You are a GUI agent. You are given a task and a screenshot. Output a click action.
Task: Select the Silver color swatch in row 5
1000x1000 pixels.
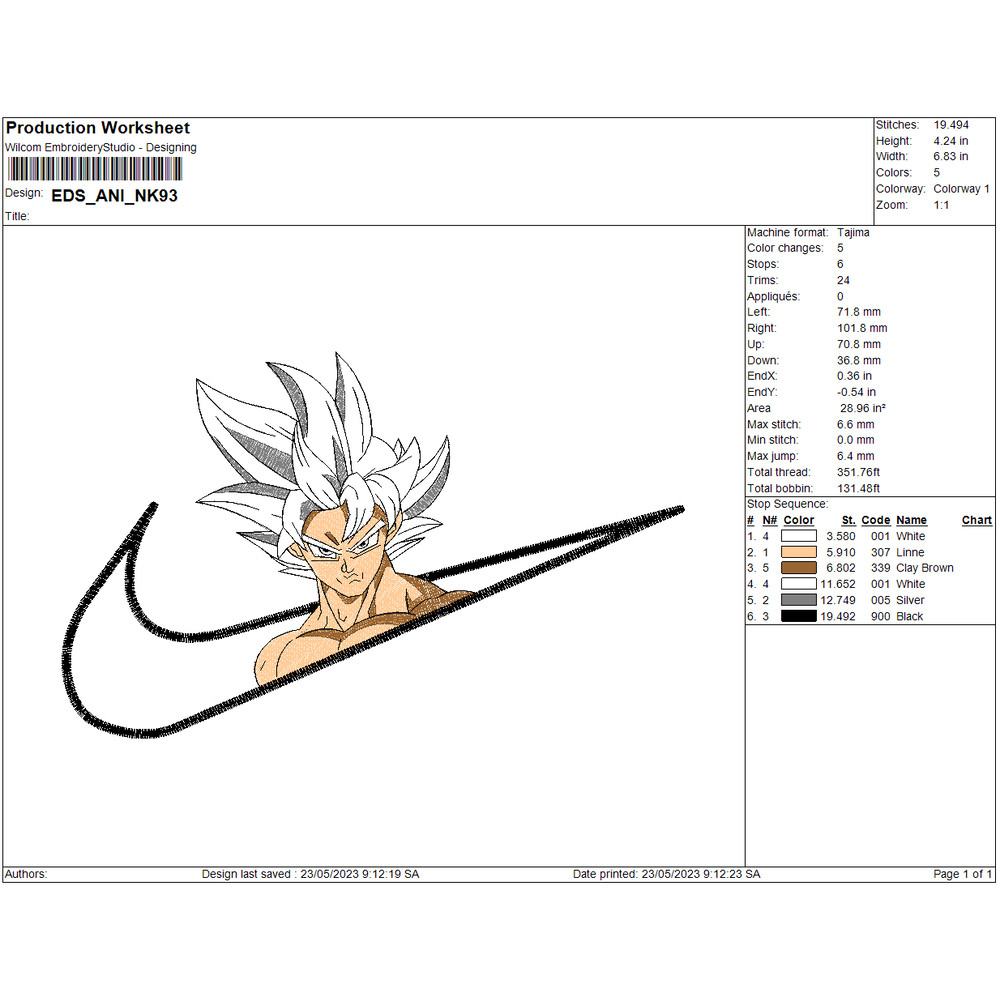tap(797, 600)
